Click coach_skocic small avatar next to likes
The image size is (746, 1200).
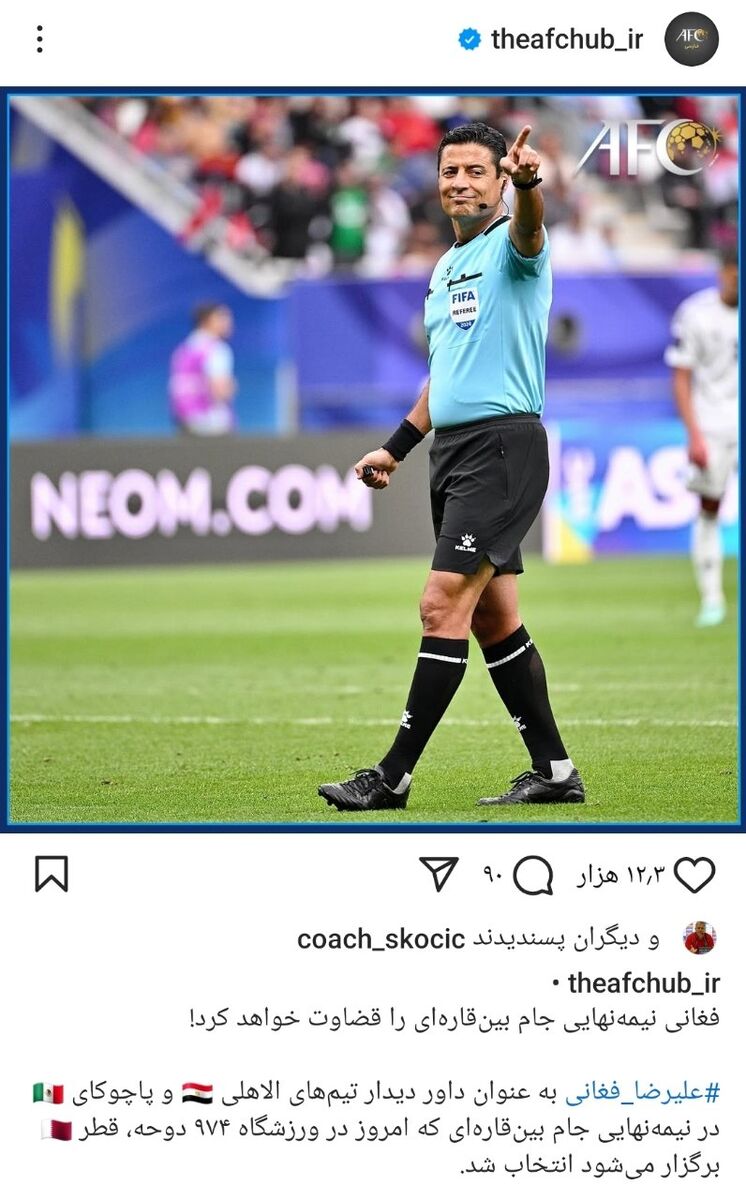[x=699, y=938]
